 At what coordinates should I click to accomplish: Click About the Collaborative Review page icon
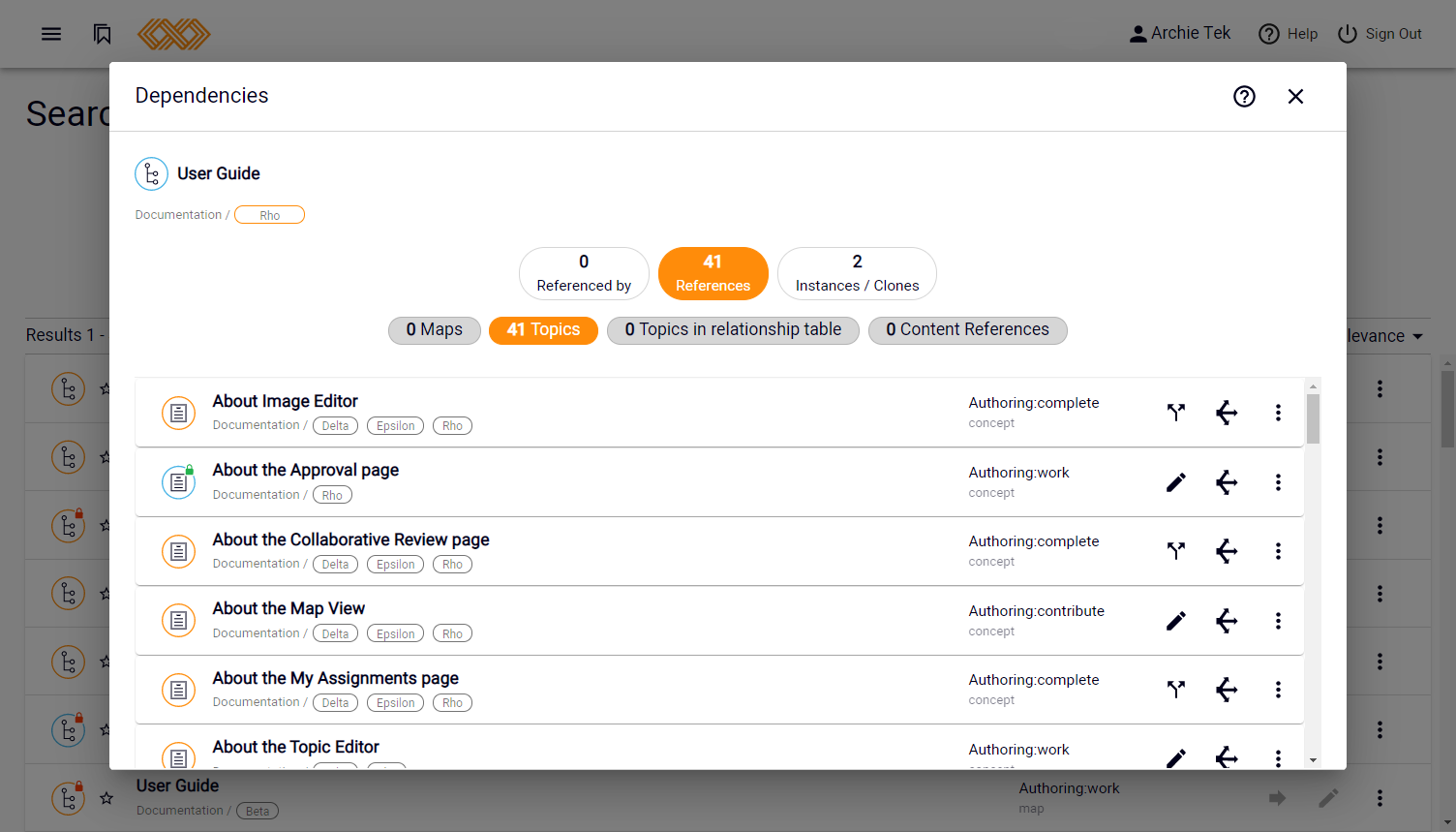(178, 551)
